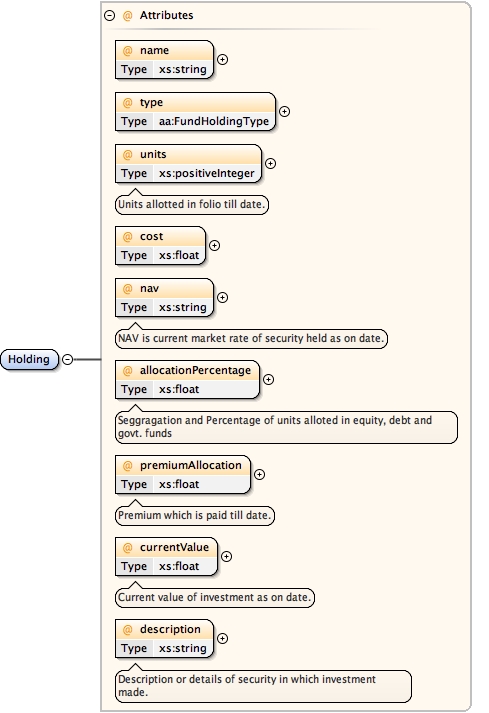The height and width of the screenshot is (713, 489).
Task: Click the aa:FundHoldingType type value
Action: 214,121
